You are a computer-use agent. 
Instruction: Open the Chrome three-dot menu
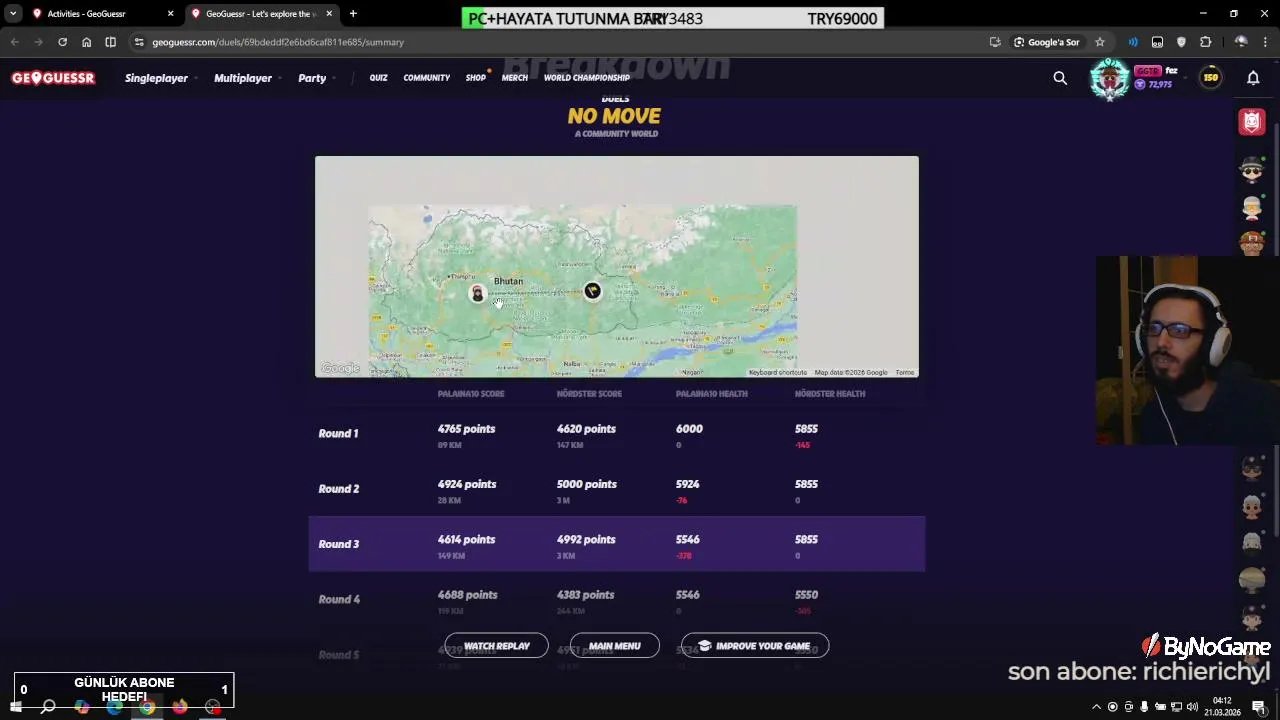[1265, 42]
